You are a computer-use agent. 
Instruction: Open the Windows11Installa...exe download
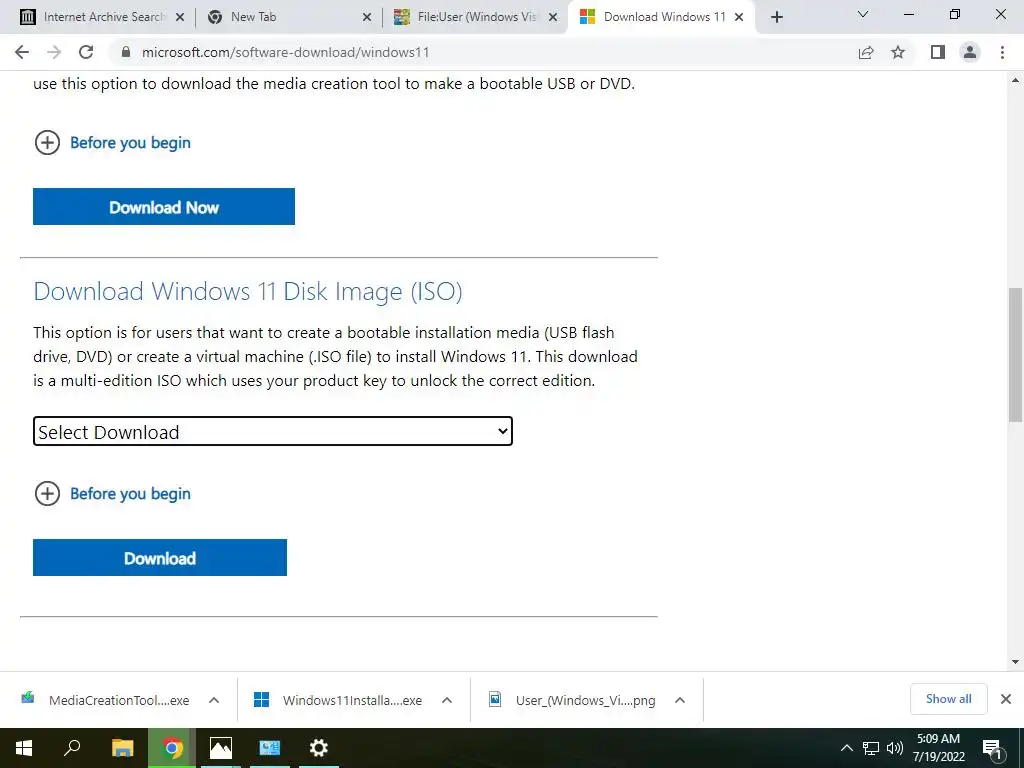click(x=338, y=700)
